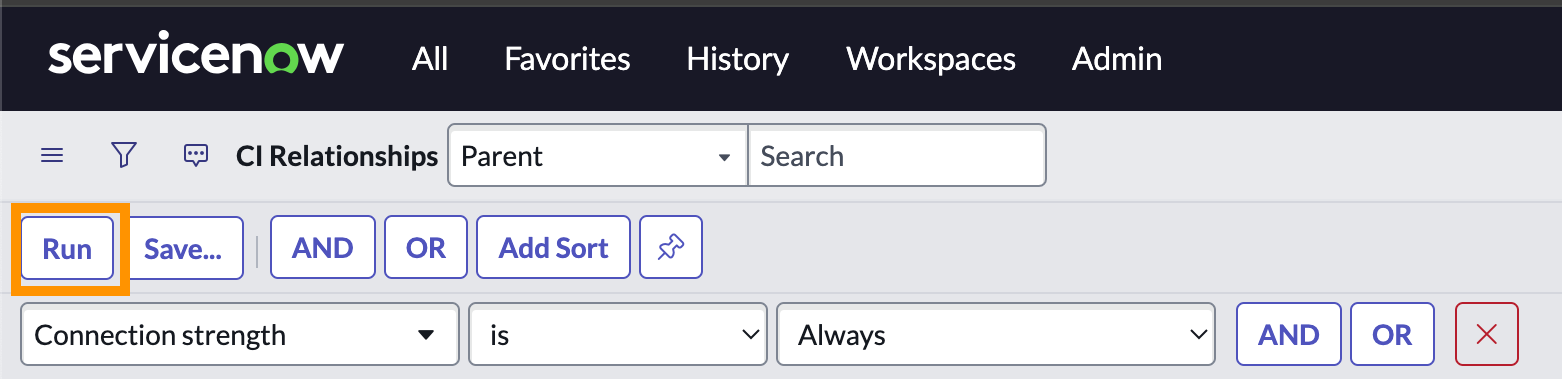The height and width of the screenshot is (379, 1562).
Task: Click the Save... filter button
Action: click(183, 248)
